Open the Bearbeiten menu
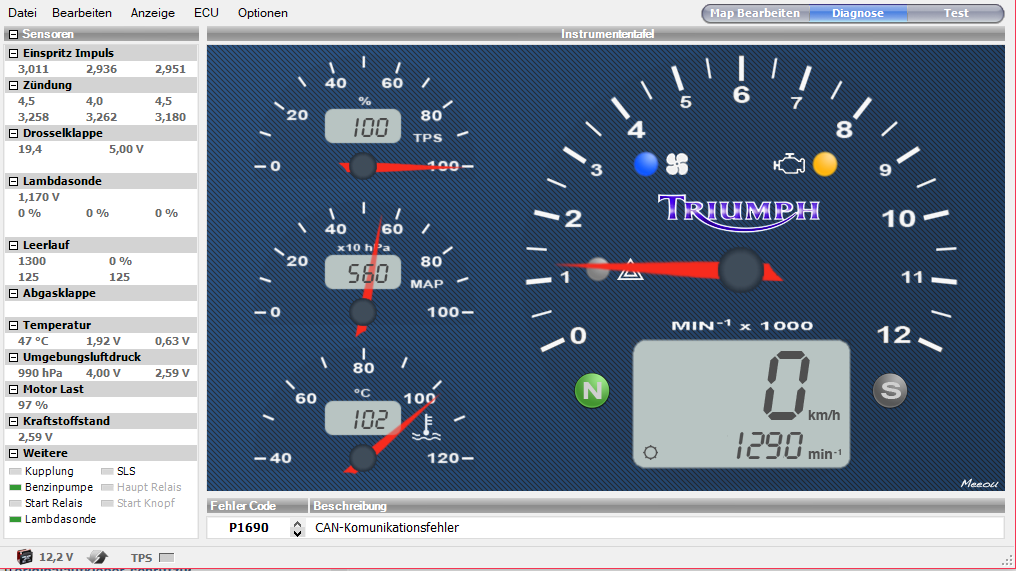The image size is (1016, 571). coord(82,13)
